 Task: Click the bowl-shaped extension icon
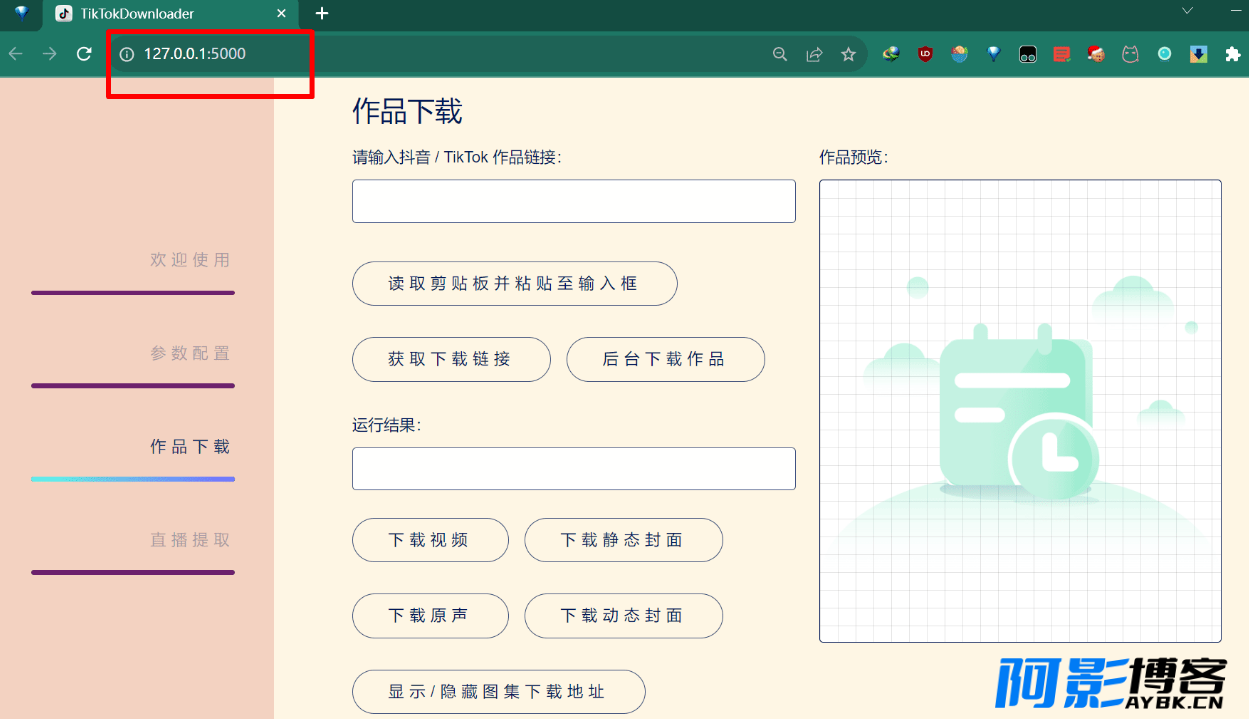click(960, 54)
